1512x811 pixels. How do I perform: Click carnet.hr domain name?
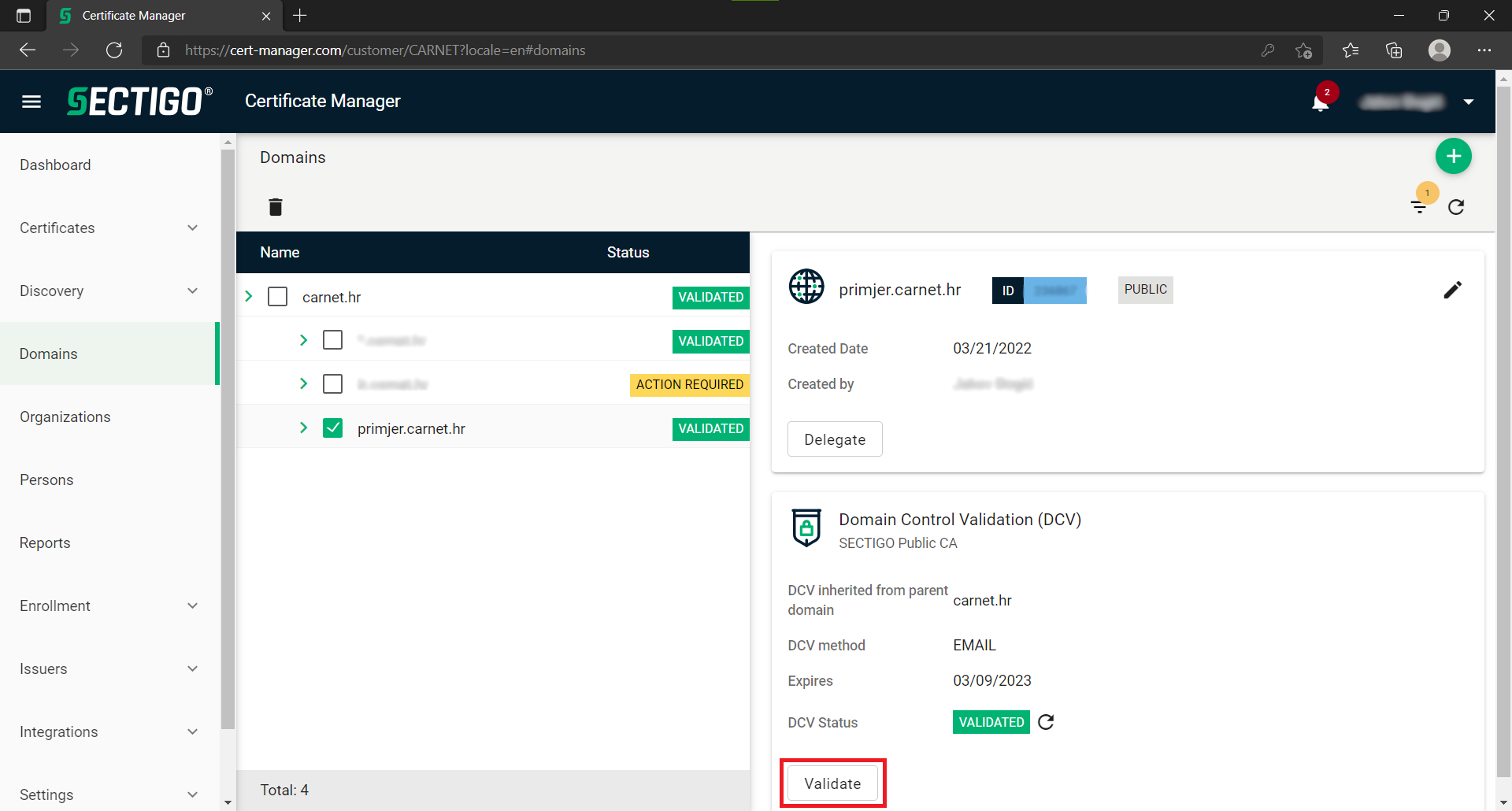pos(332,297)
